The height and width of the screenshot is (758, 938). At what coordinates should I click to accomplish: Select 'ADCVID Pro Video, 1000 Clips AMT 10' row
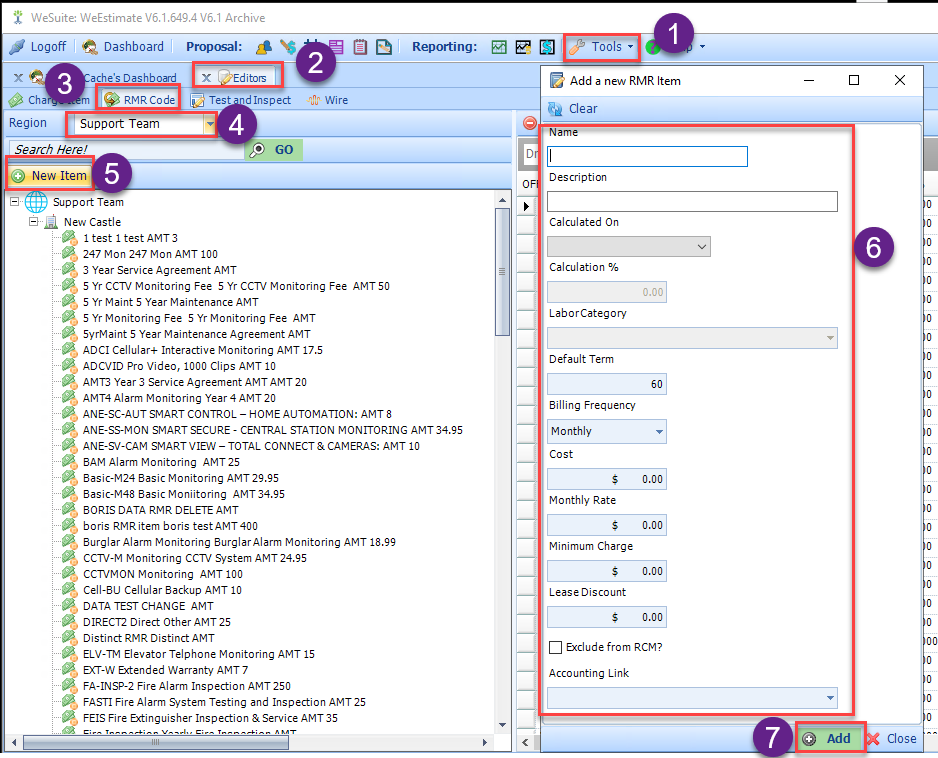pyautogui.click(x=179, y=366)
